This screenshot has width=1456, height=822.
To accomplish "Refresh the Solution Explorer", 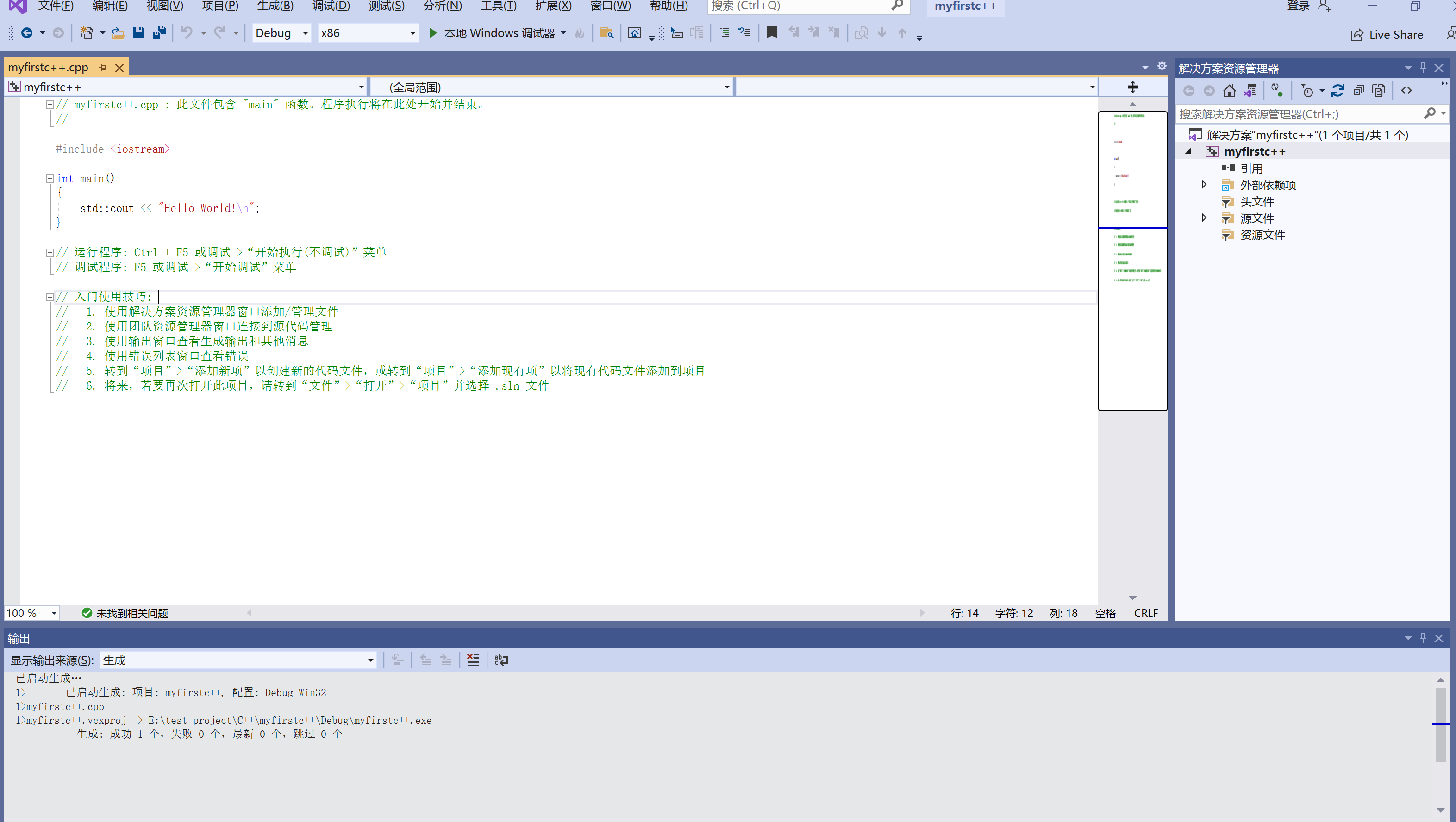I will [x=1338, y=90].
